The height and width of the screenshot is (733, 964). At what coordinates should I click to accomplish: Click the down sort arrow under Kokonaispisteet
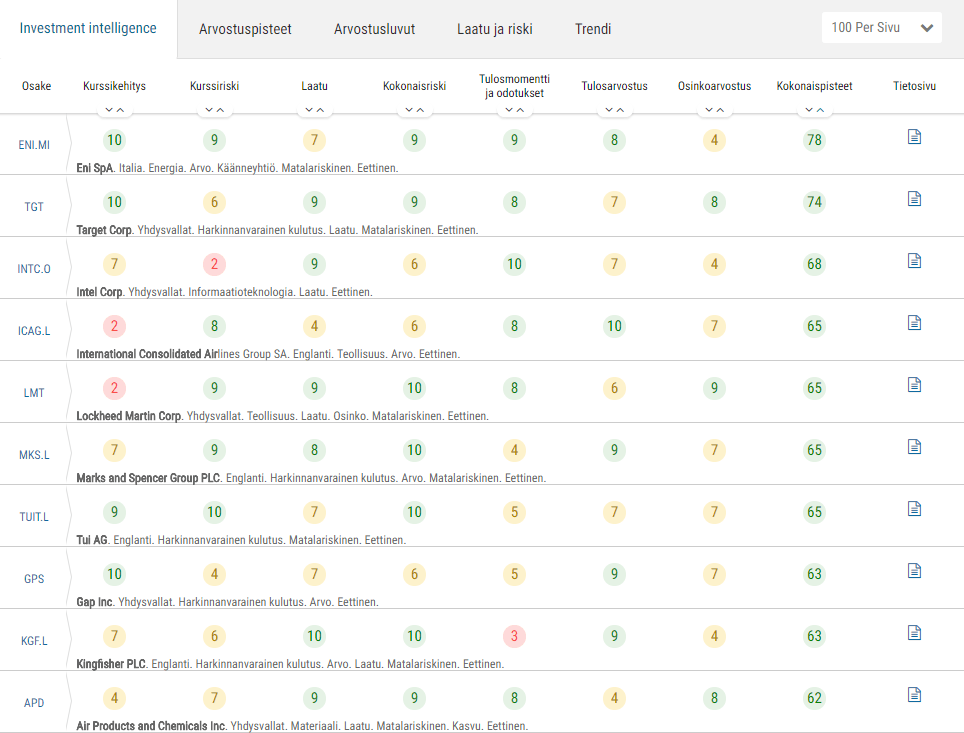809,109
